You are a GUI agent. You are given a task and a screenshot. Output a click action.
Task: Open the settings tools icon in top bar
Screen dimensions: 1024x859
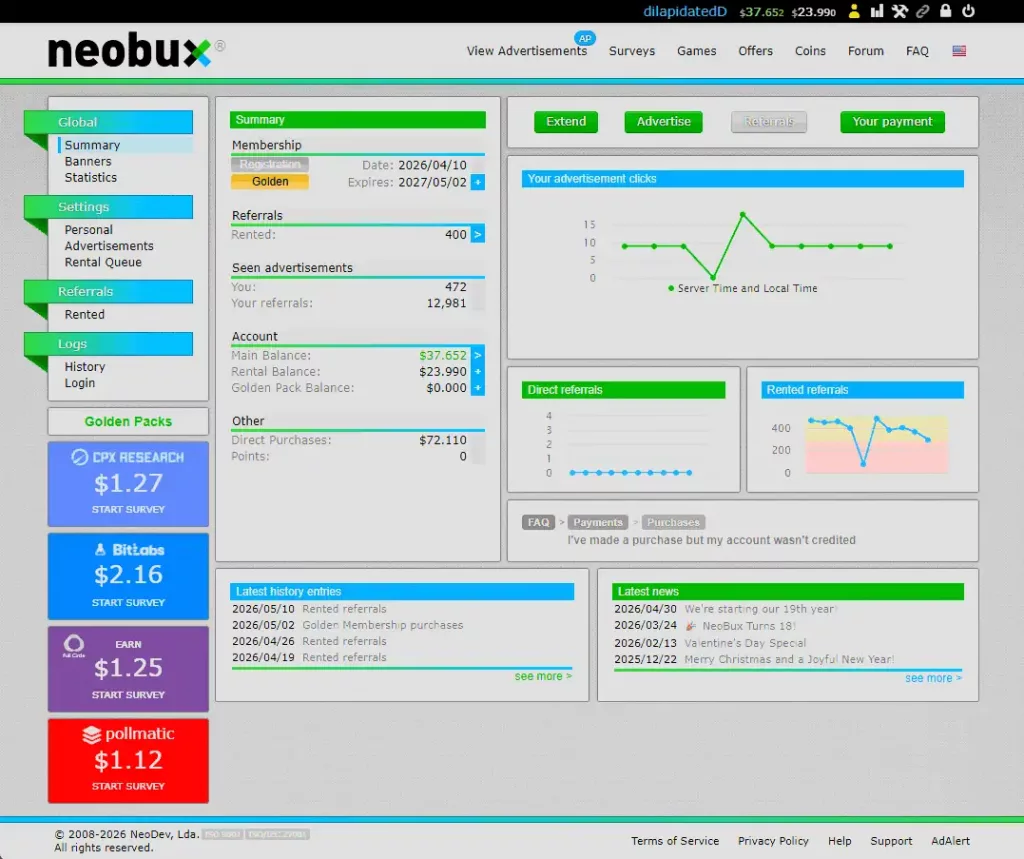coord(899,11)
